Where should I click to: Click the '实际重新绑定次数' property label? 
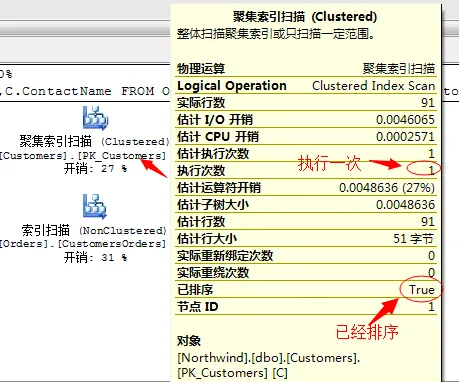225,256
